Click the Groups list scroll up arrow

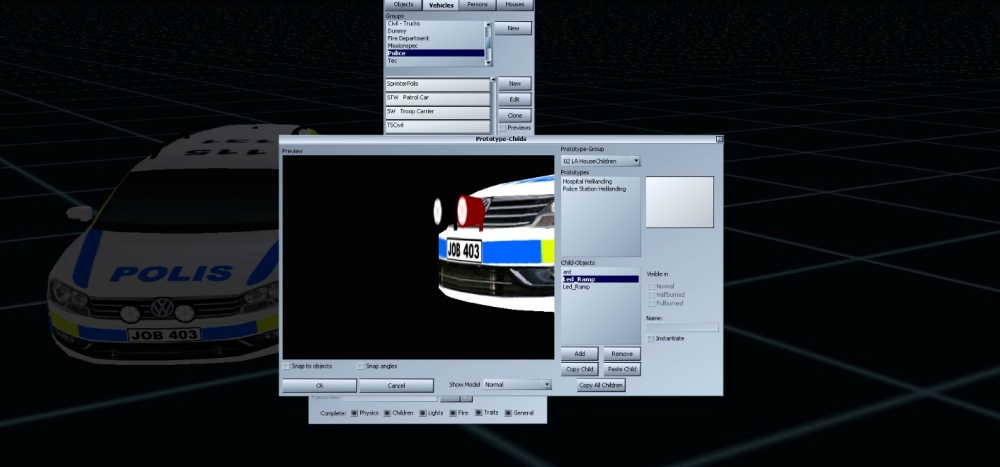[489, 26]
